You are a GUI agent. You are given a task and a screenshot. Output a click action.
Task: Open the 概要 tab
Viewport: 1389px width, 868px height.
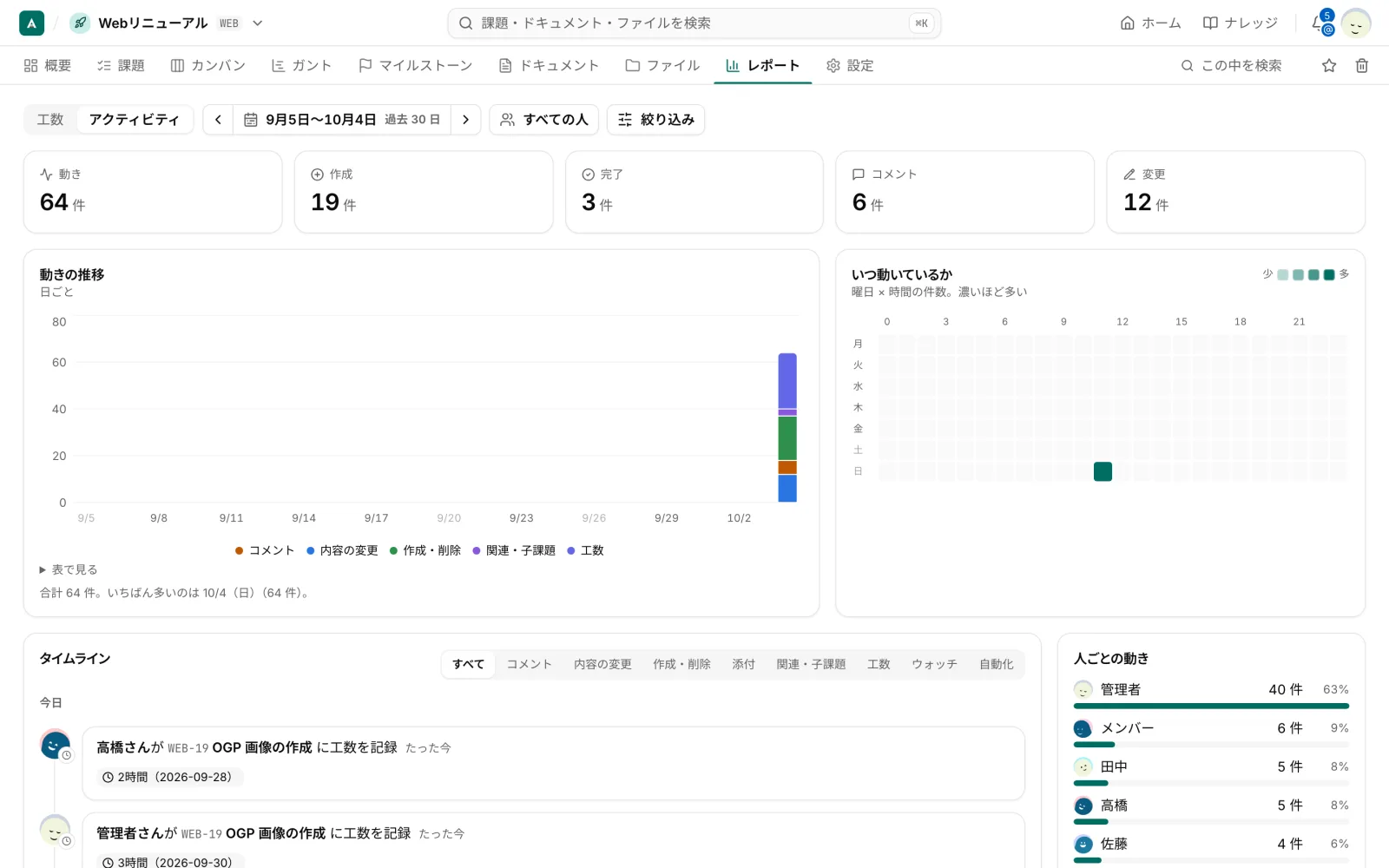click(x=48, y=66)
